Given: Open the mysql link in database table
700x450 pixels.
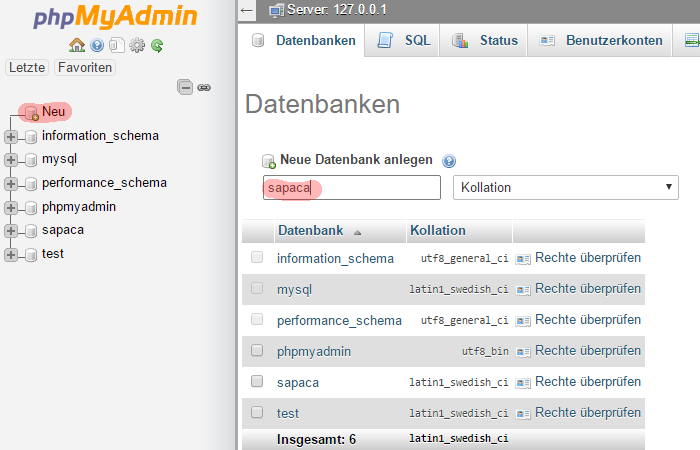Looking at the screenshot, I should click(294, 290).
